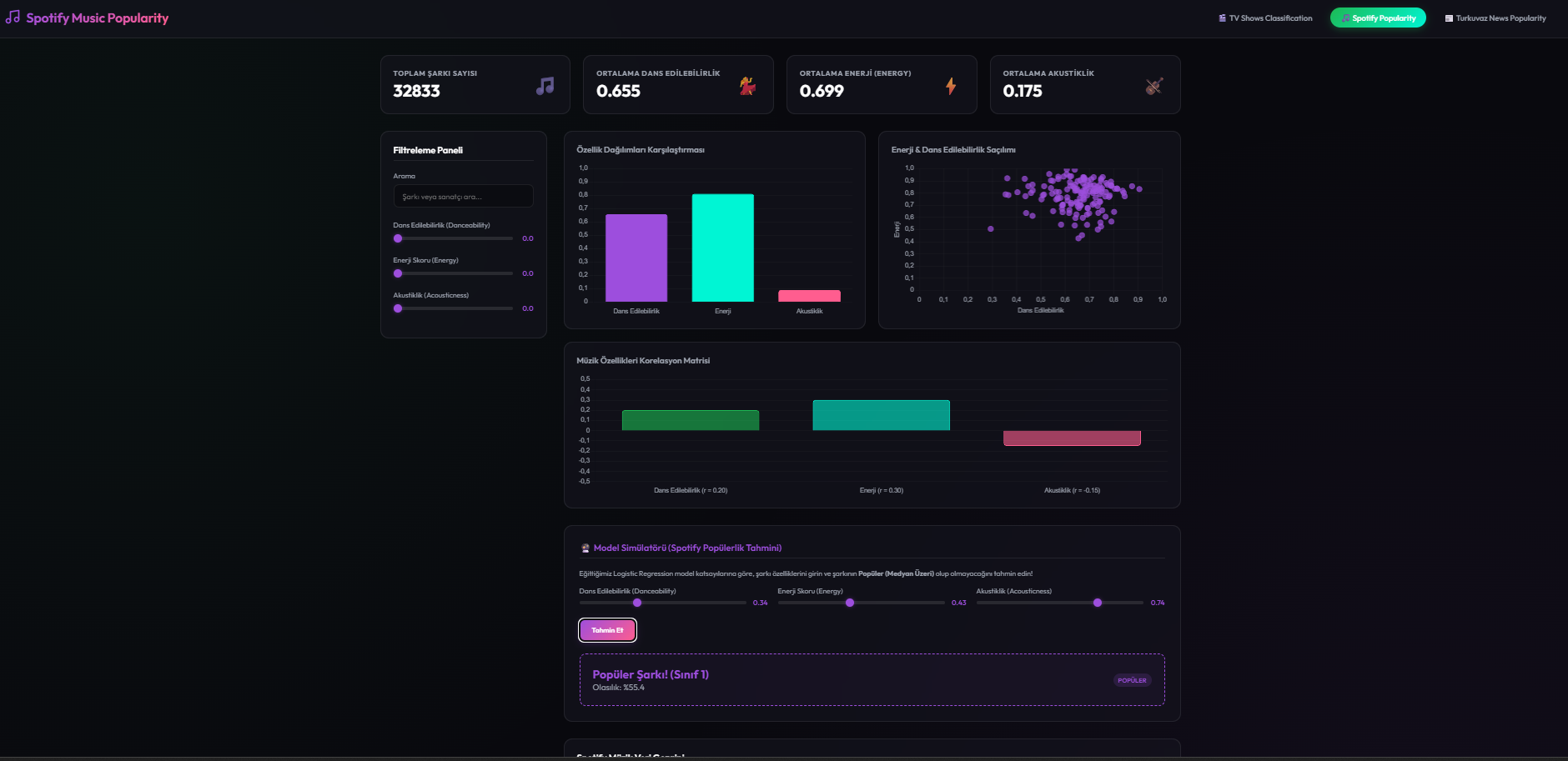
Task: Click the dancer icon in danceability card
Action: [x=748, y=86]
